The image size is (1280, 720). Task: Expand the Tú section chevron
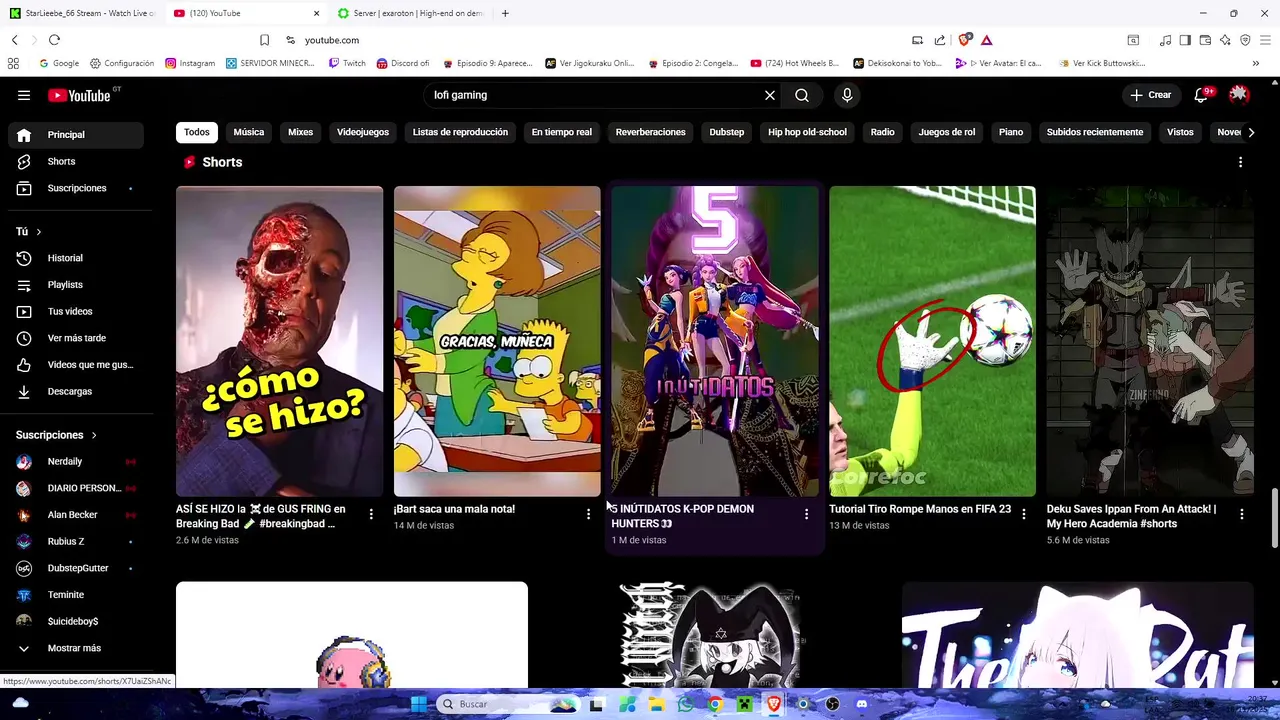pos(38,232)
